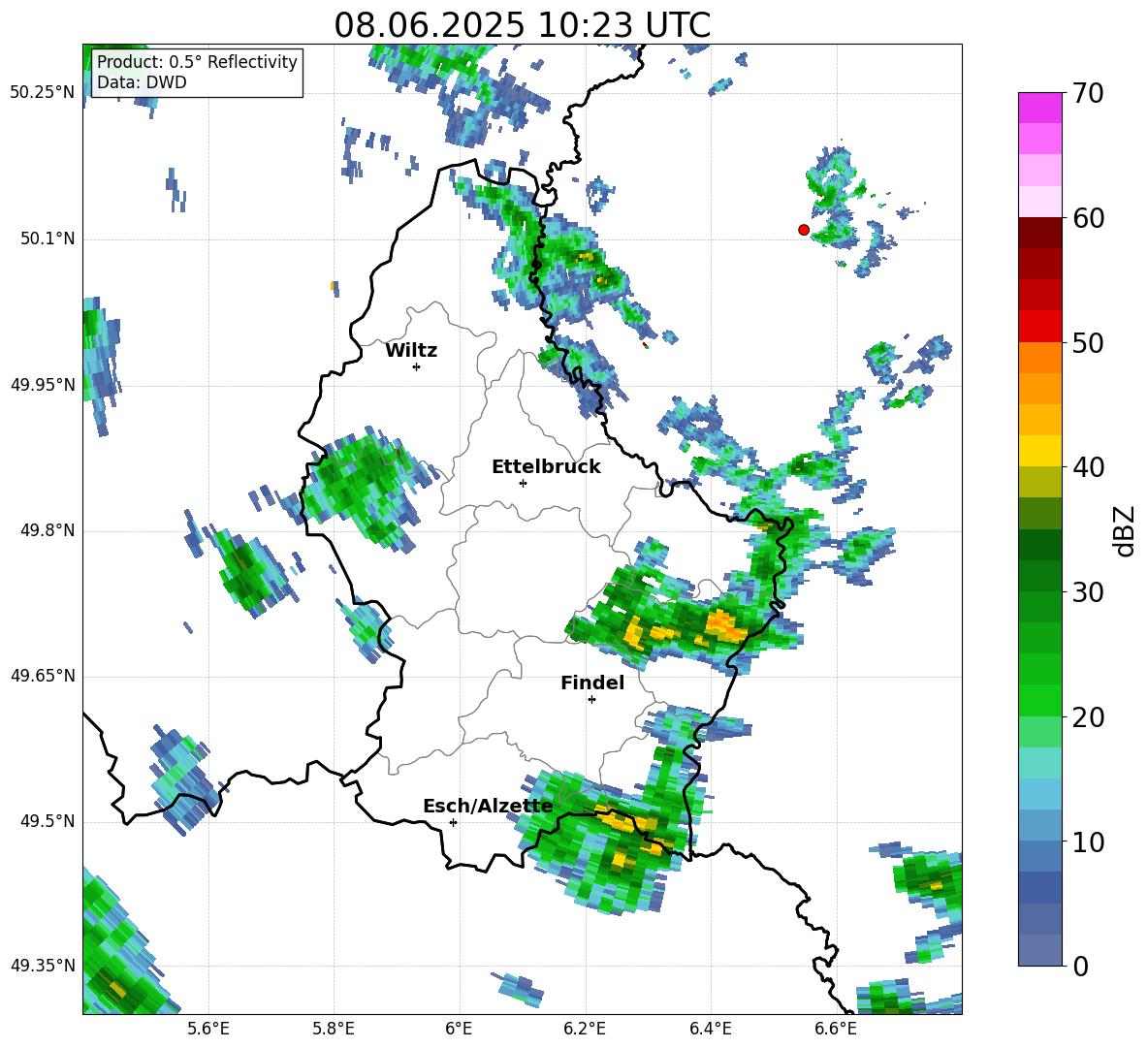Click the 40 value on the colorbar

1088,467
